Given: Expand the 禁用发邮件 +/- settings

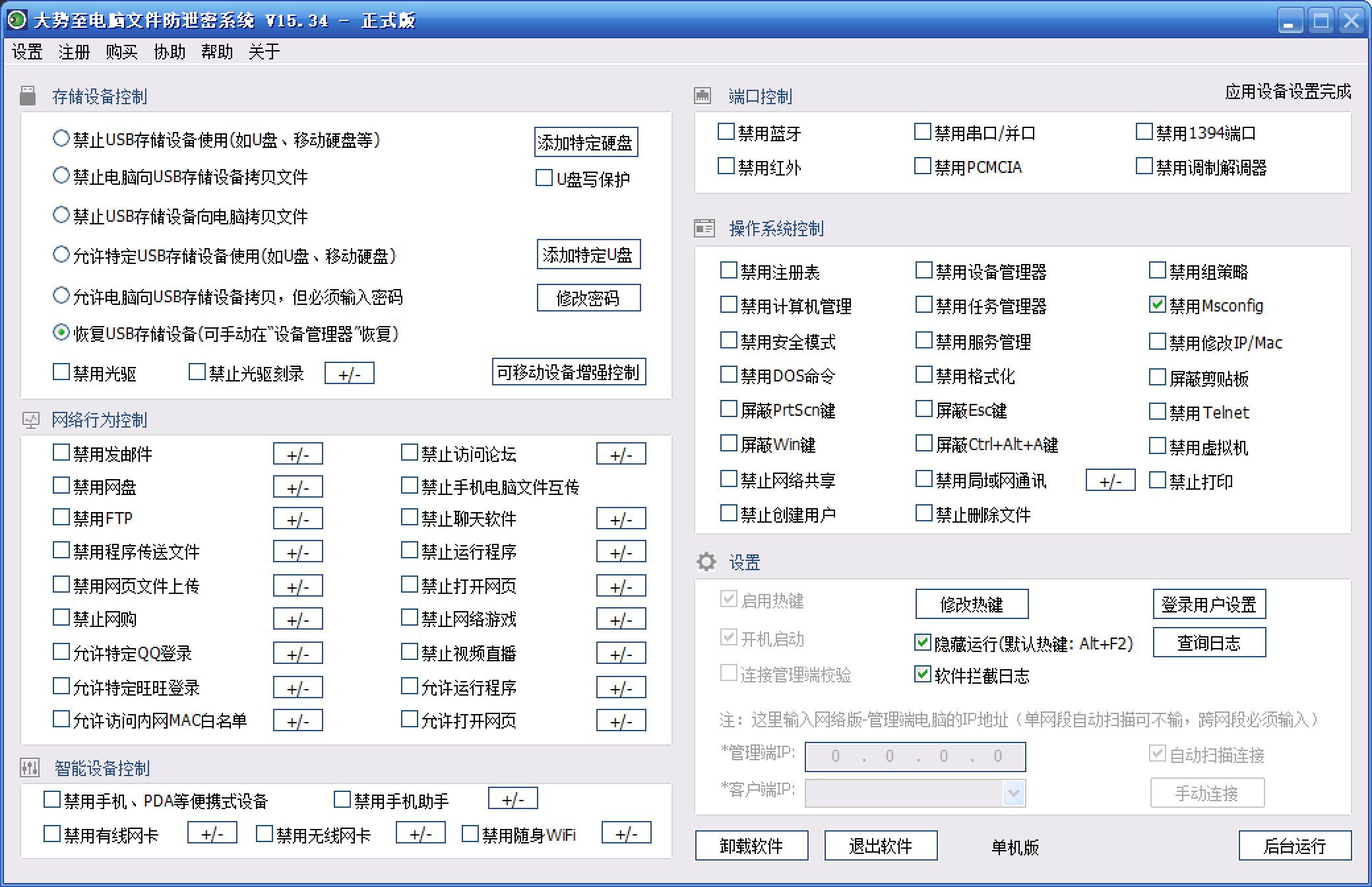Looking at the screenshot, I should [297, 454].
